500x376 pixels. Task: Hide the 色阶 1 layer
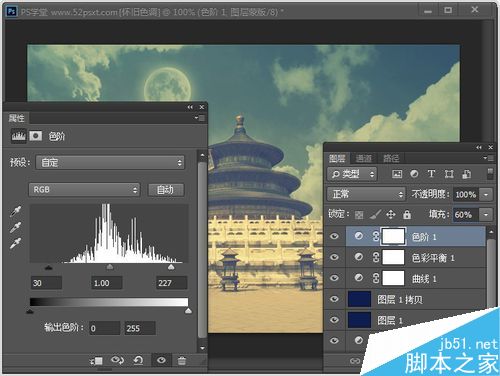[x=334, y=236]
